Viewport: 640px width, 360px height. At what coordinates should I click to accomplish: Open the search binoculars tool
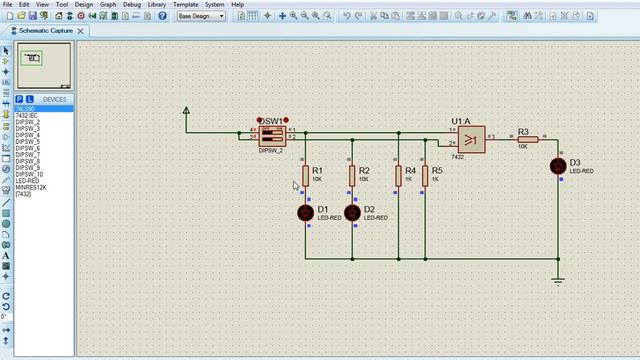527,16
